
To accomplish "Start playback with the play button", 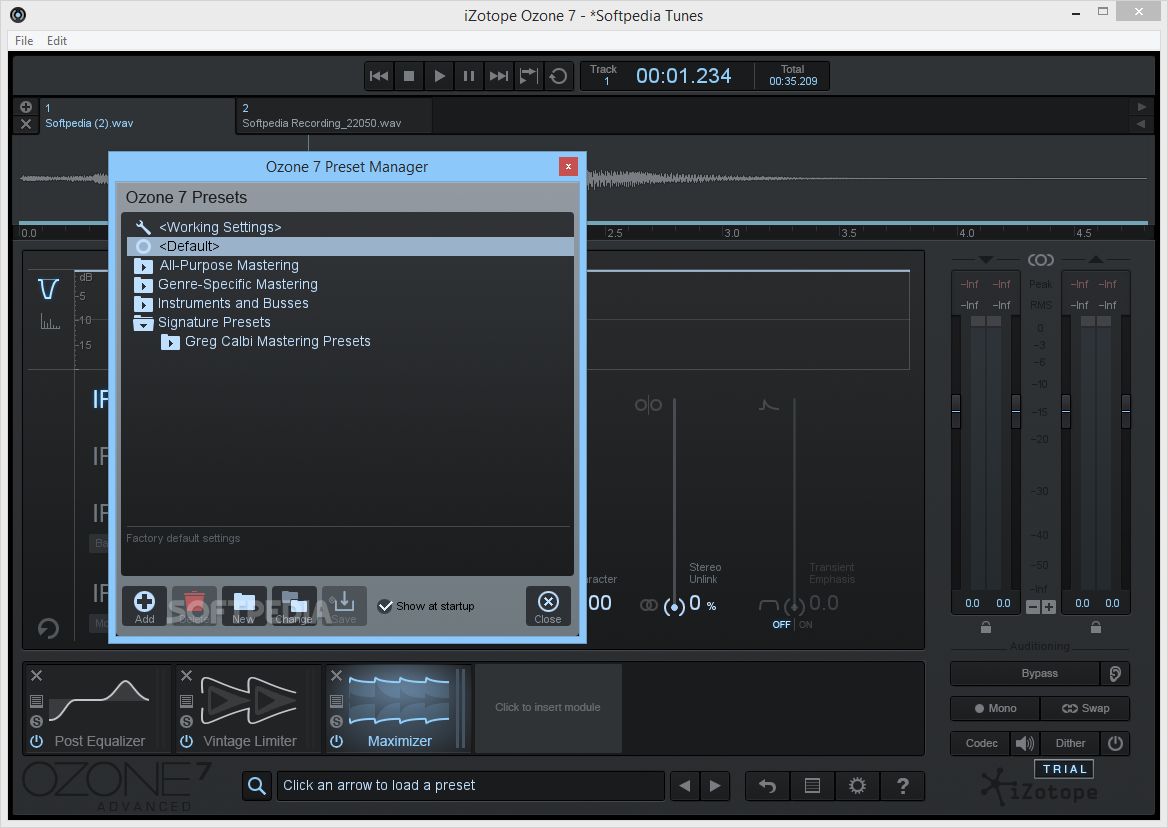I will (439, 76).
